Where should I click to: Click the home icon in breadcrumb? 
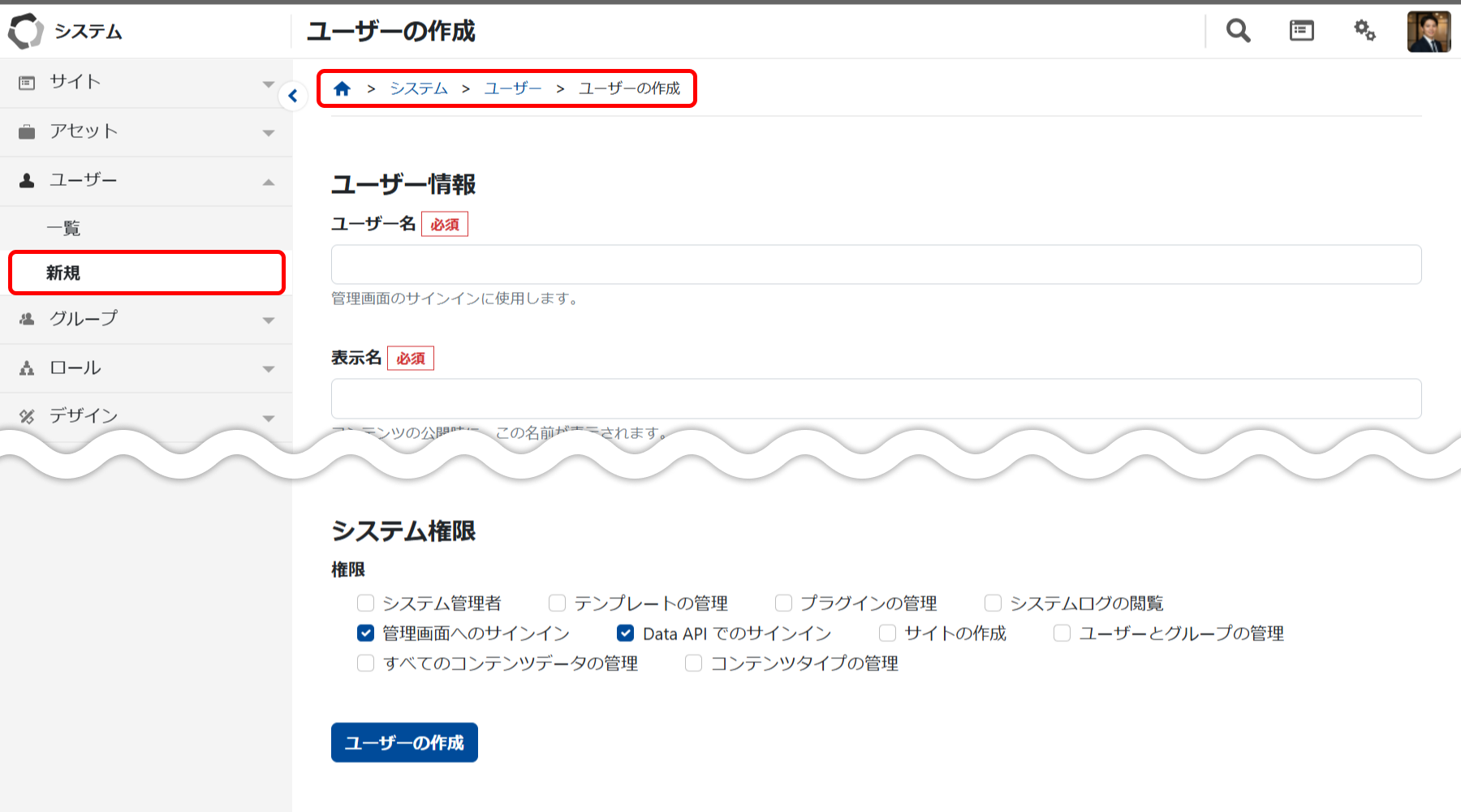[x=342, y=88]
